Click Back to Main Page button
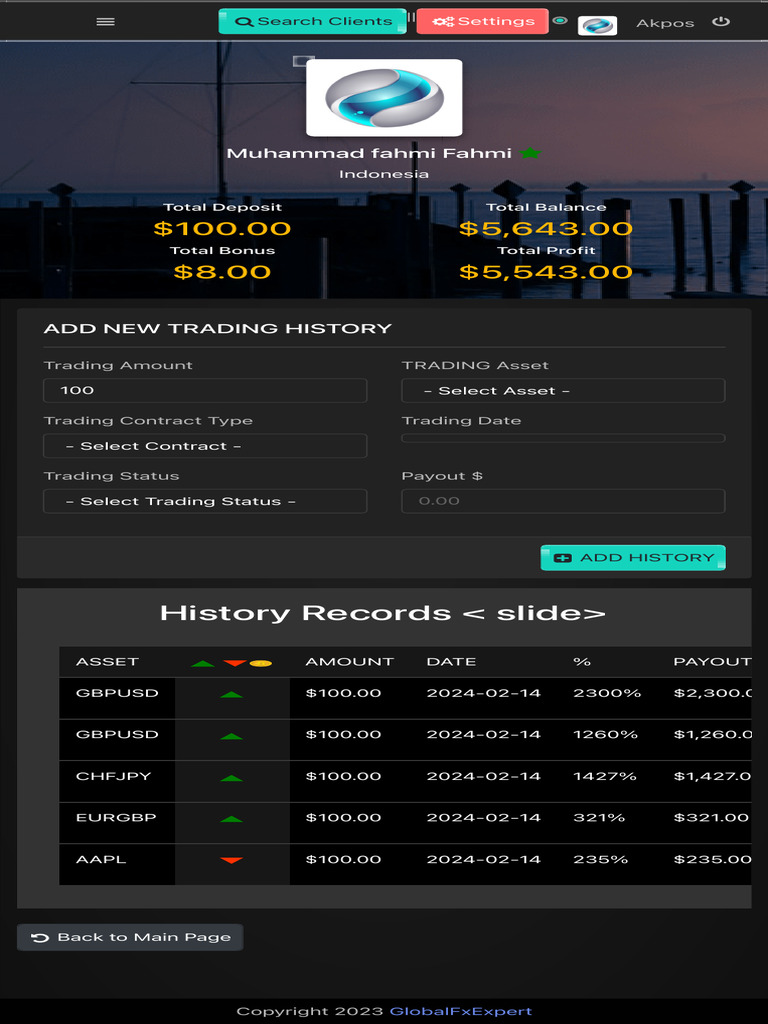Image resolution: width=768 pixels, height=1024 pixels. pyautogui.click(x=130, y=937)
